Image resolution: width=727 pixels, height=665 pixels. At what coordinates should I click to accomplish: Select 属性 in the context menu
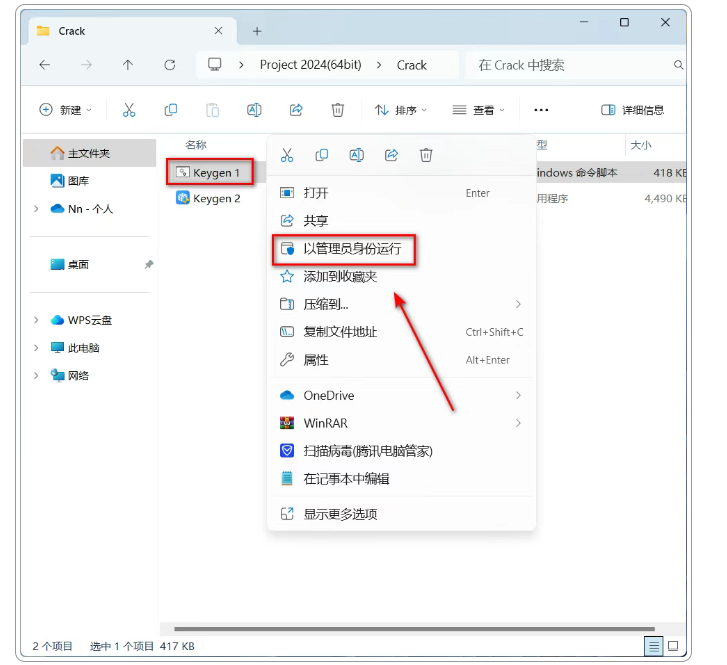[x=316, y=360]
